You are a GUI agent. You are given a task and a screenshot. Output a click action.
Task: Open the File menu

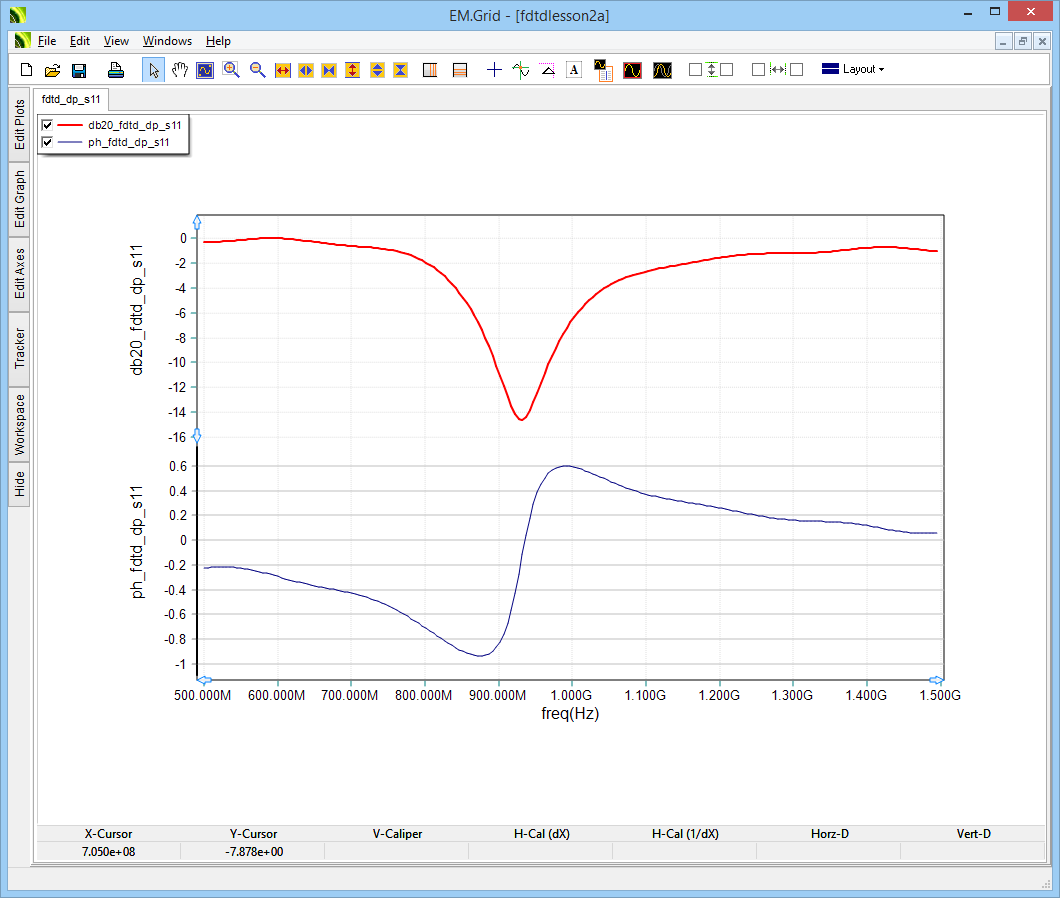click(x=47, y=41)
